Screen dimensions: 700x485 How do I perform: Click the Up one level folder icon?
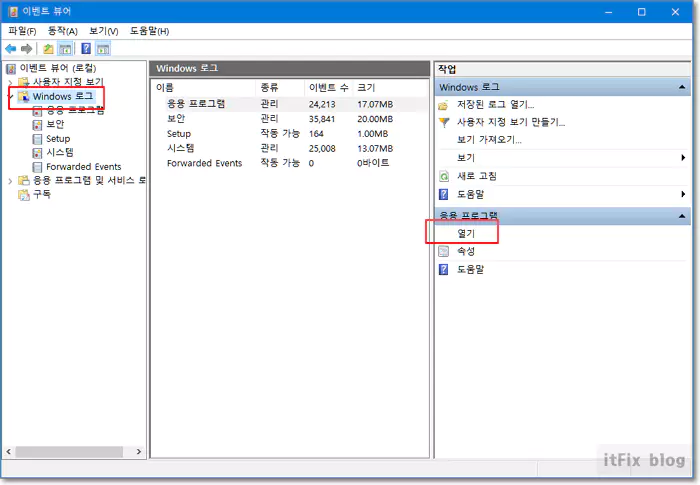tap(48, 49)
